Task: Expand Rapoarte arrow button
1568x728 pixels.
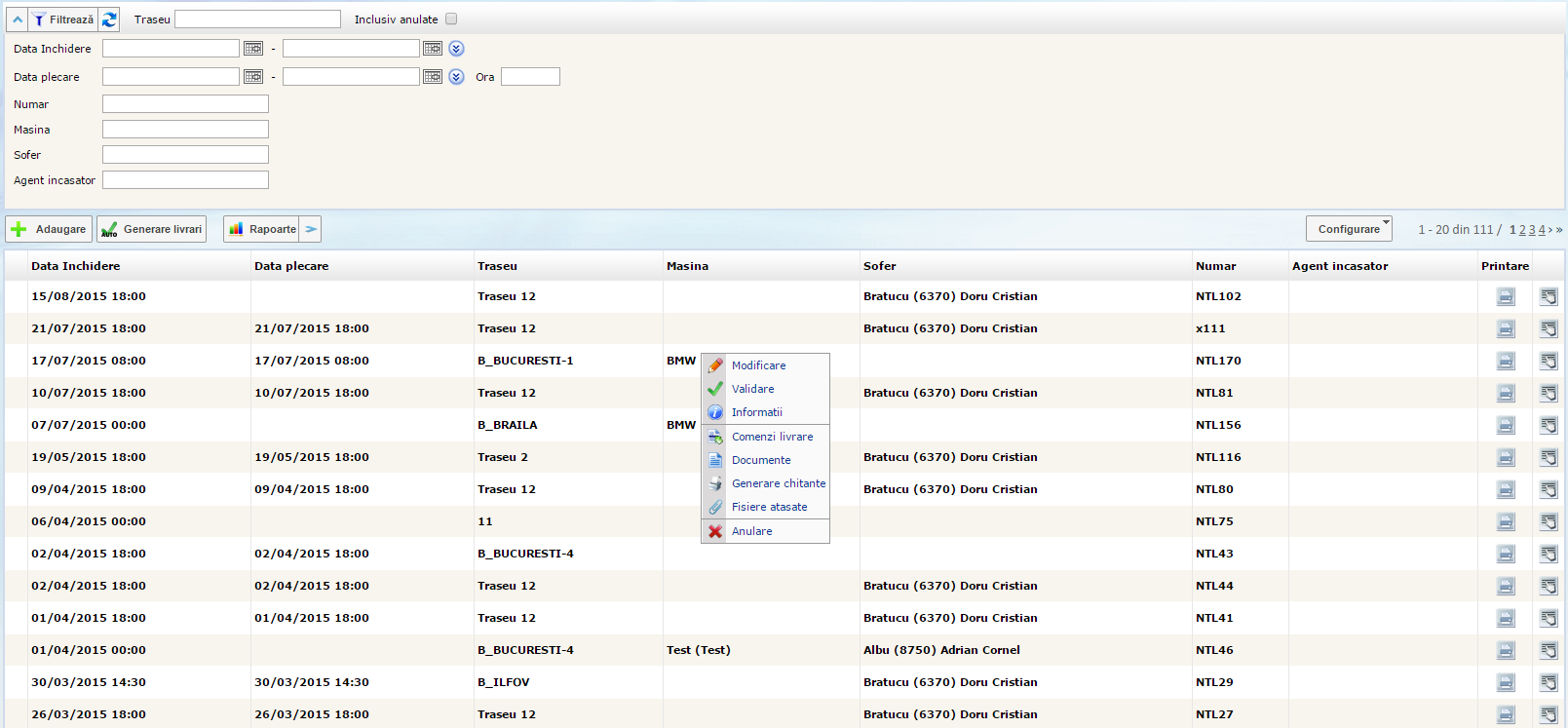Action: click(311, 229)
